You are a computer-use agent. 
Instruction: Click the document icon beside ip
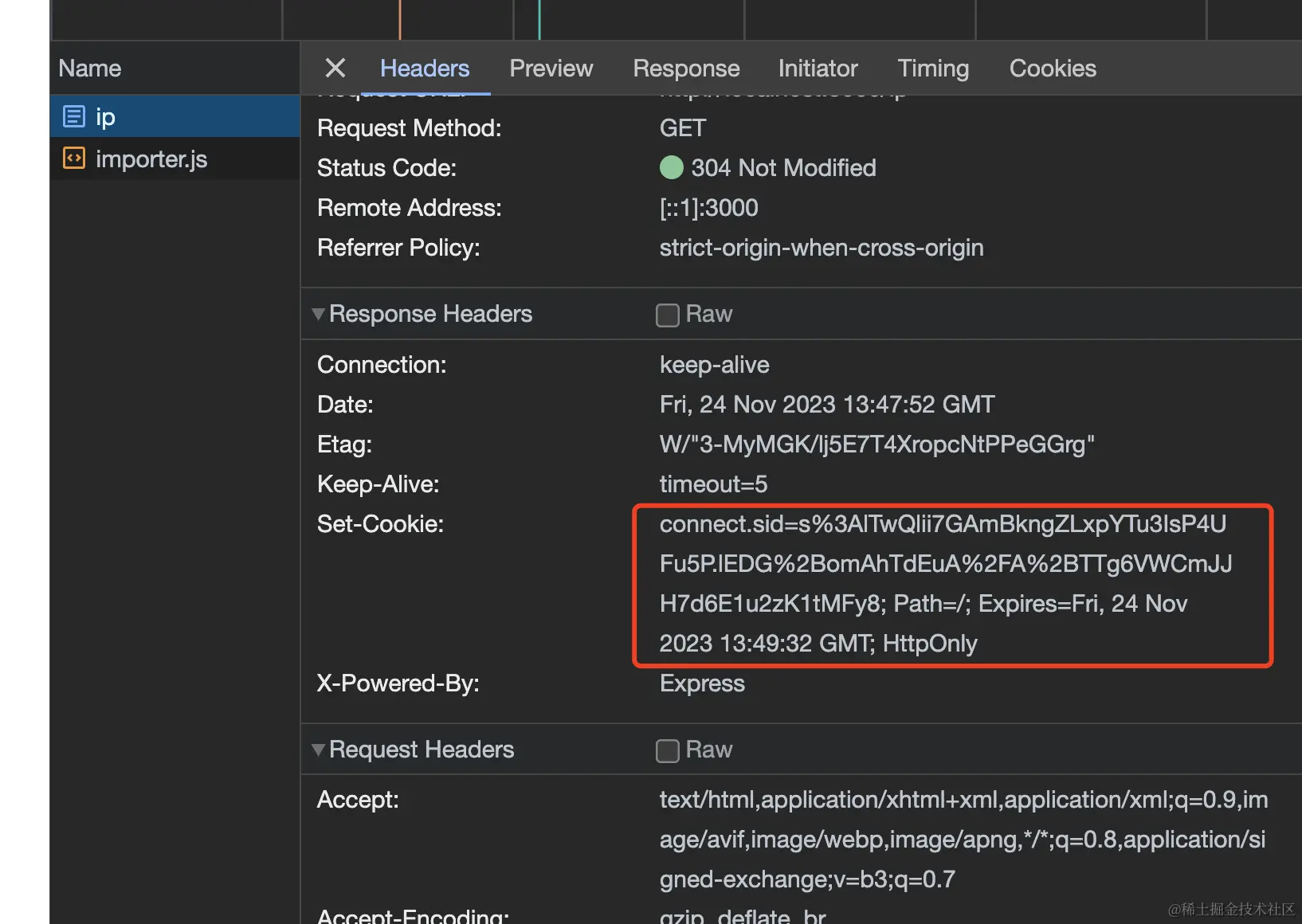(x=74, y=117)
